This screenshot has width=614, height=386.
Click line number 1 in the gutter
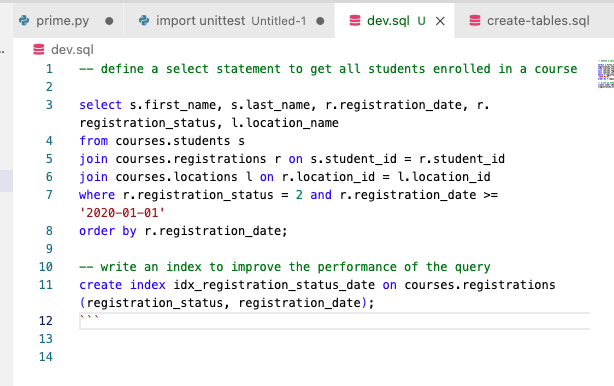point(49,69)
